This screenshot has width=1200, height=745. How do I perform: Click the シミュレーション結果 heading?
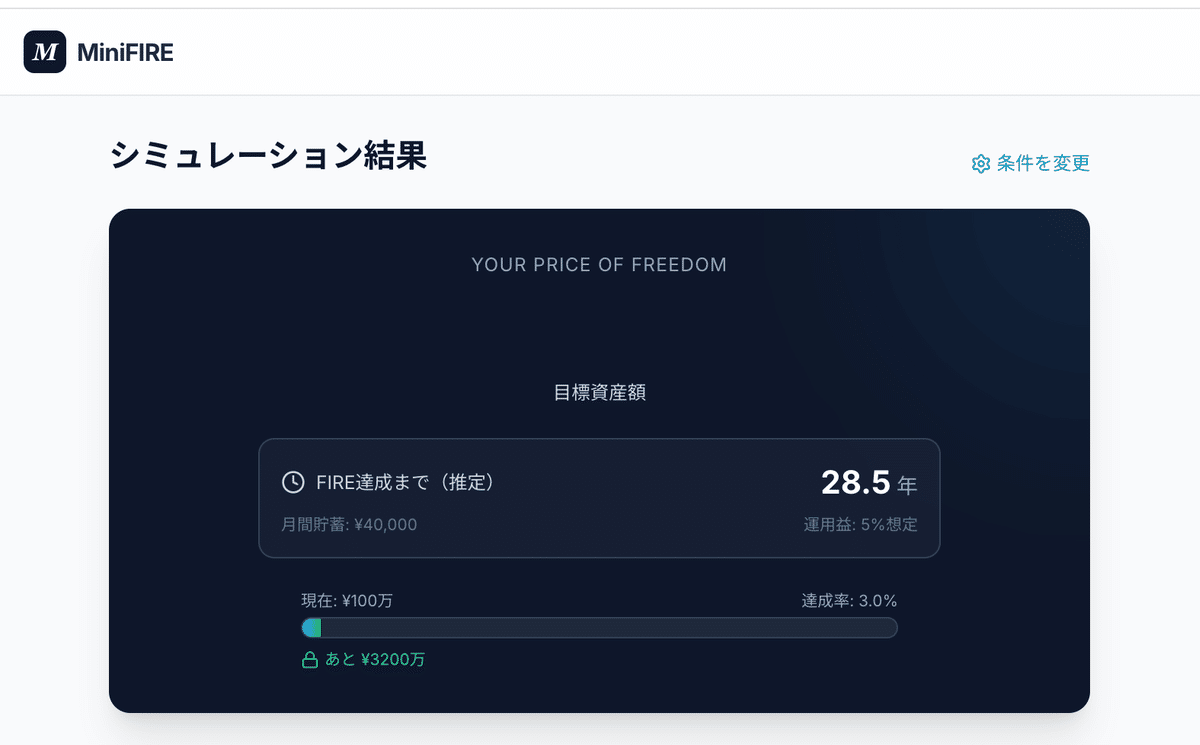[270, 156]
